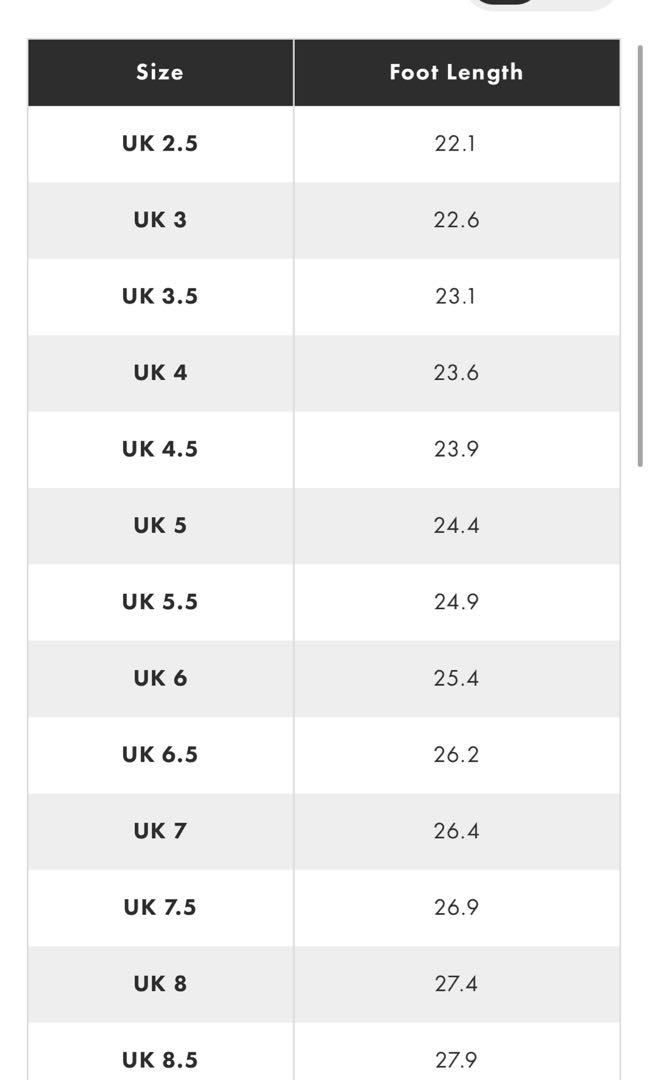Select the UK 7 size label
Screen dimensions: 648x1080
[x=160, y=830]
